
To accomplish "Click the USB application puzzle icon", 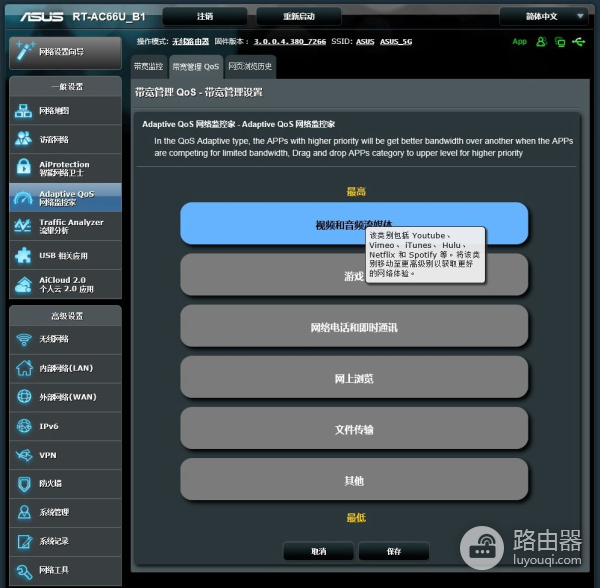I will tap(23, 255).
